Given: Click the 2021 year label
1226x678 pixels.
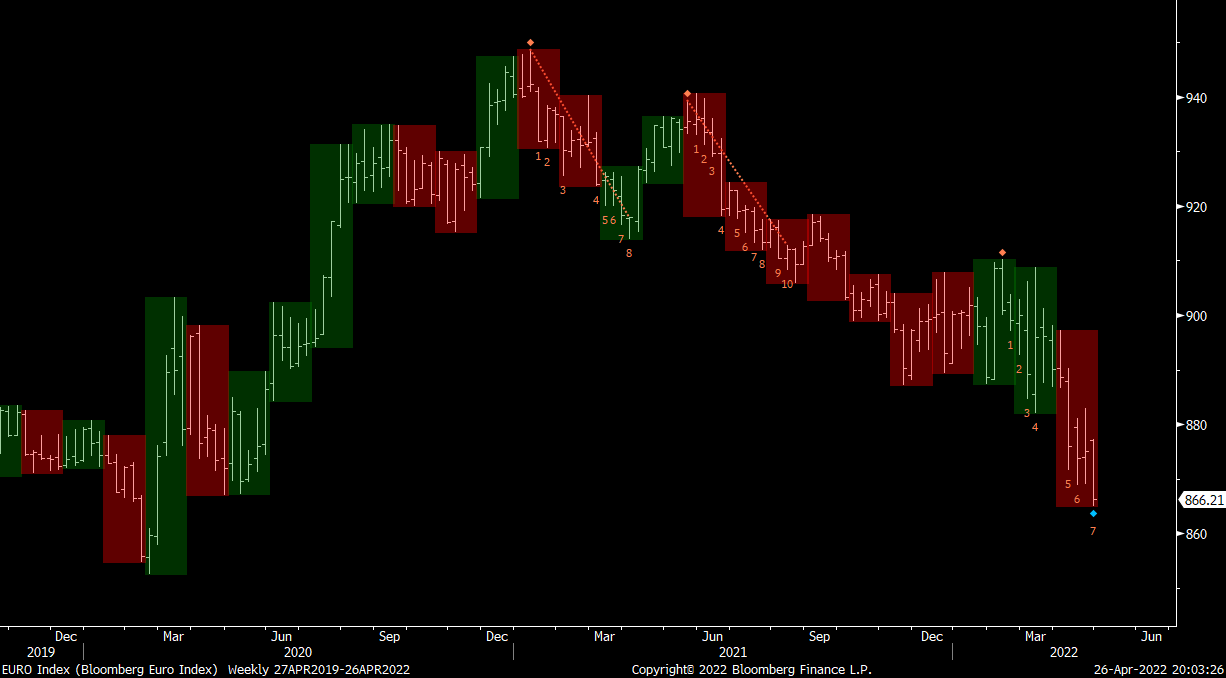Looking at the screenshot, I should tap(733, 652).
